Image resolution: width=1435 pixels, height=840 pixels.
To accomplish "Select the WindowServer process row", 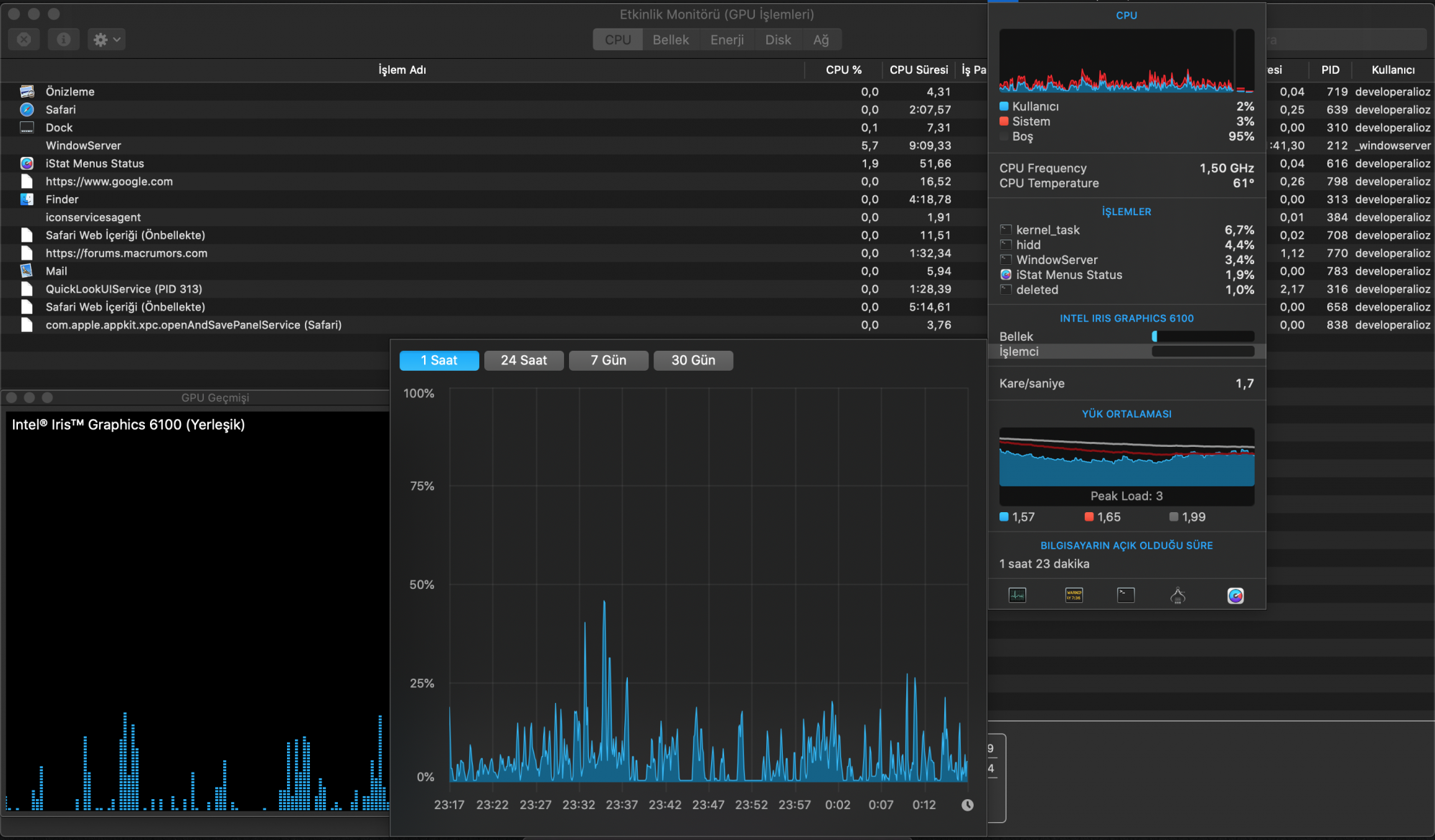I will pyautogui.click(x=83, y=146).
